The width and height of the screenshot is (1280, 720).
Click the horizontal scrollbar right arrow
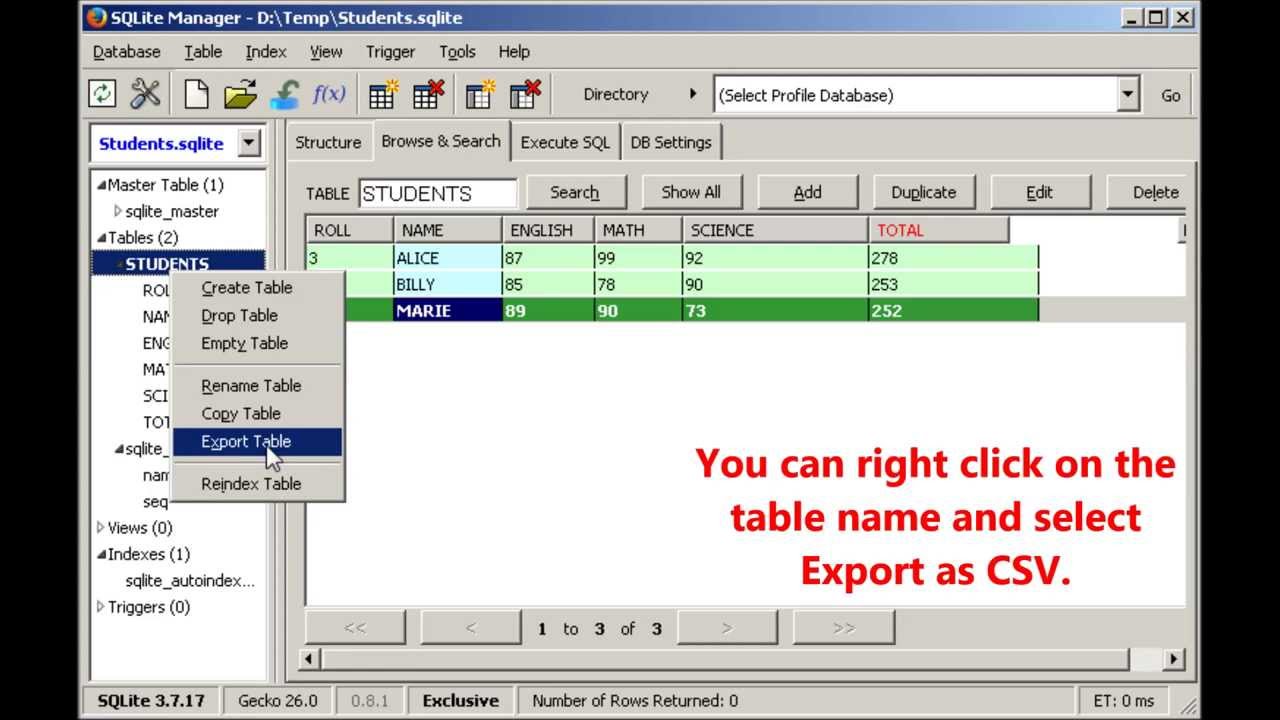pyautogui.click(x=1174, y=659)
